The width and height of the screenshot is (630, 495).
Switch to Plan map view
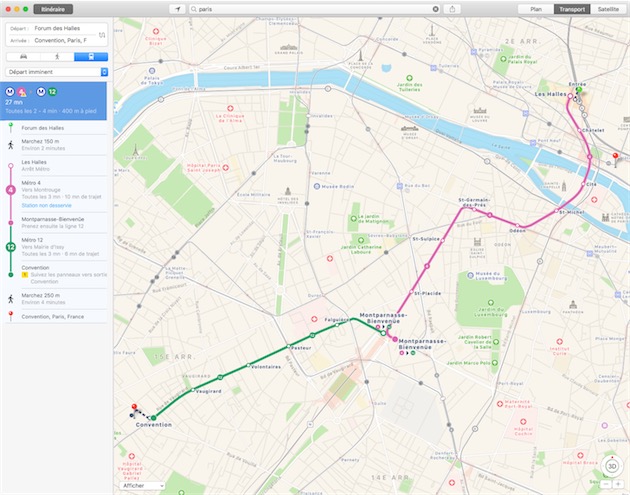(536, 9)
